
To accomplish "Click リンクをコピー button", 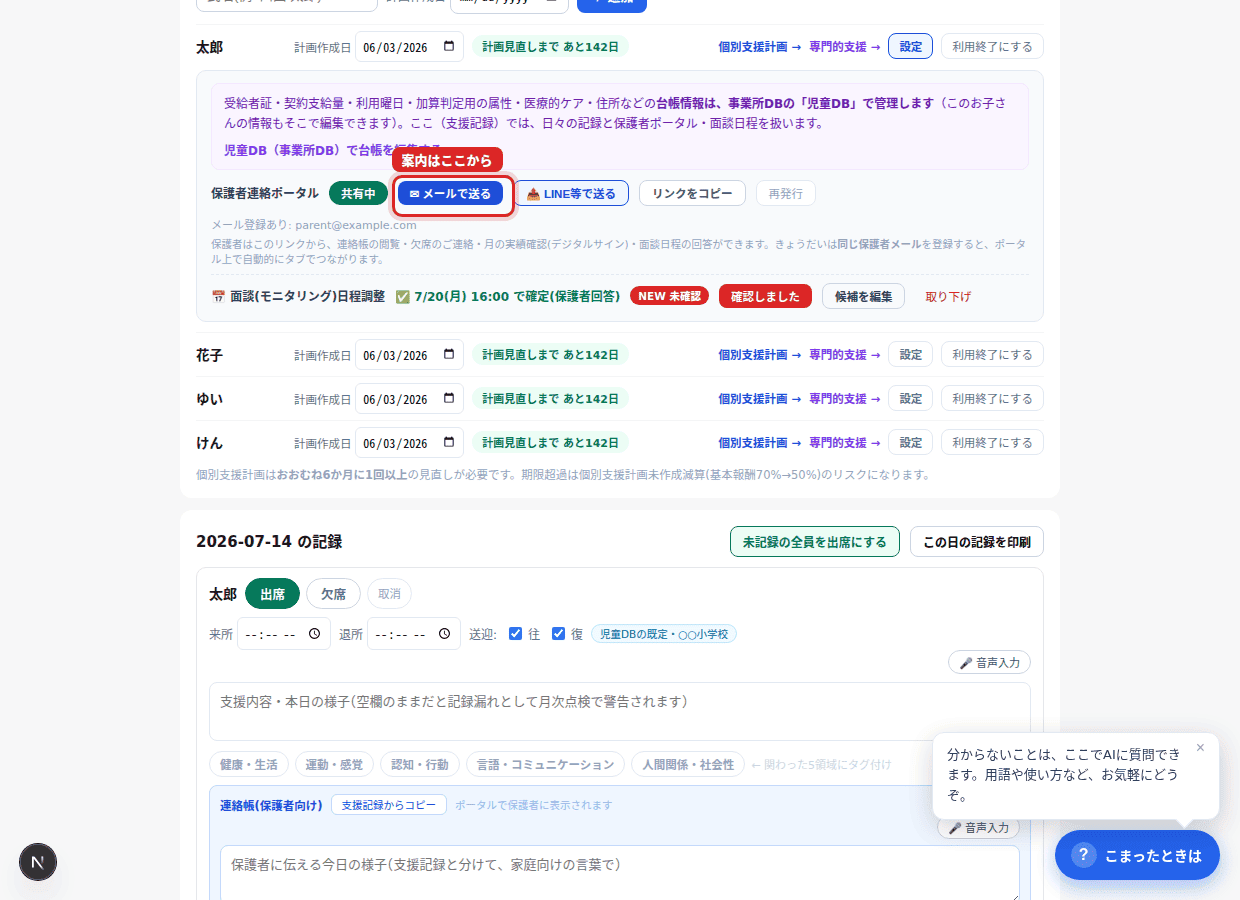I will click(692, 193).
